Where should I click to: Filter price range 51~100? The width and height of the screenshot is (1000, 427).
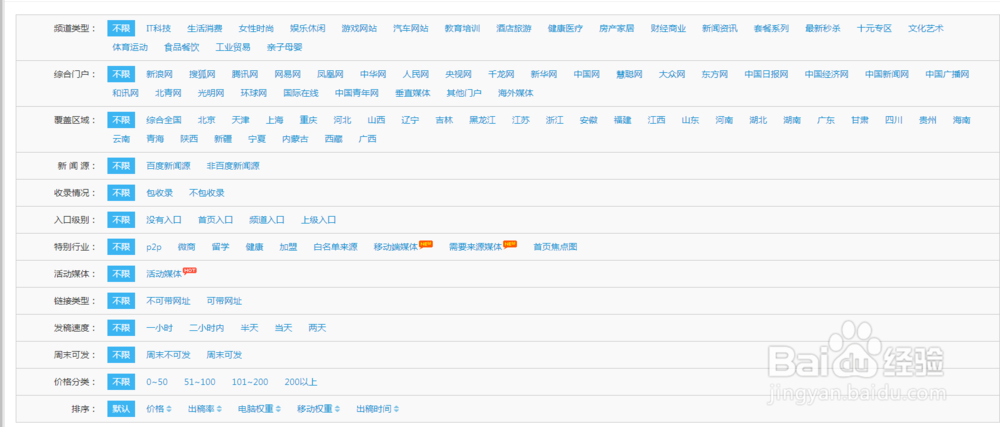pos(200,382)
